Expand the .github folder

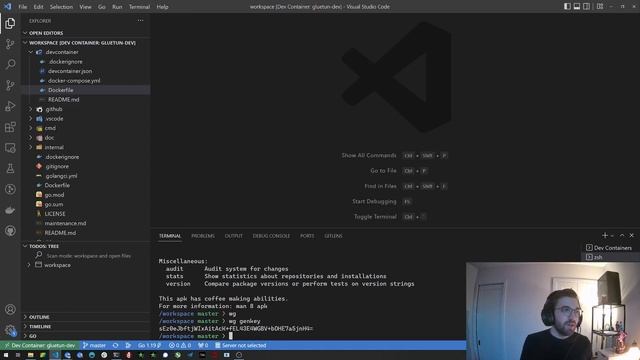tap(86, 109)
